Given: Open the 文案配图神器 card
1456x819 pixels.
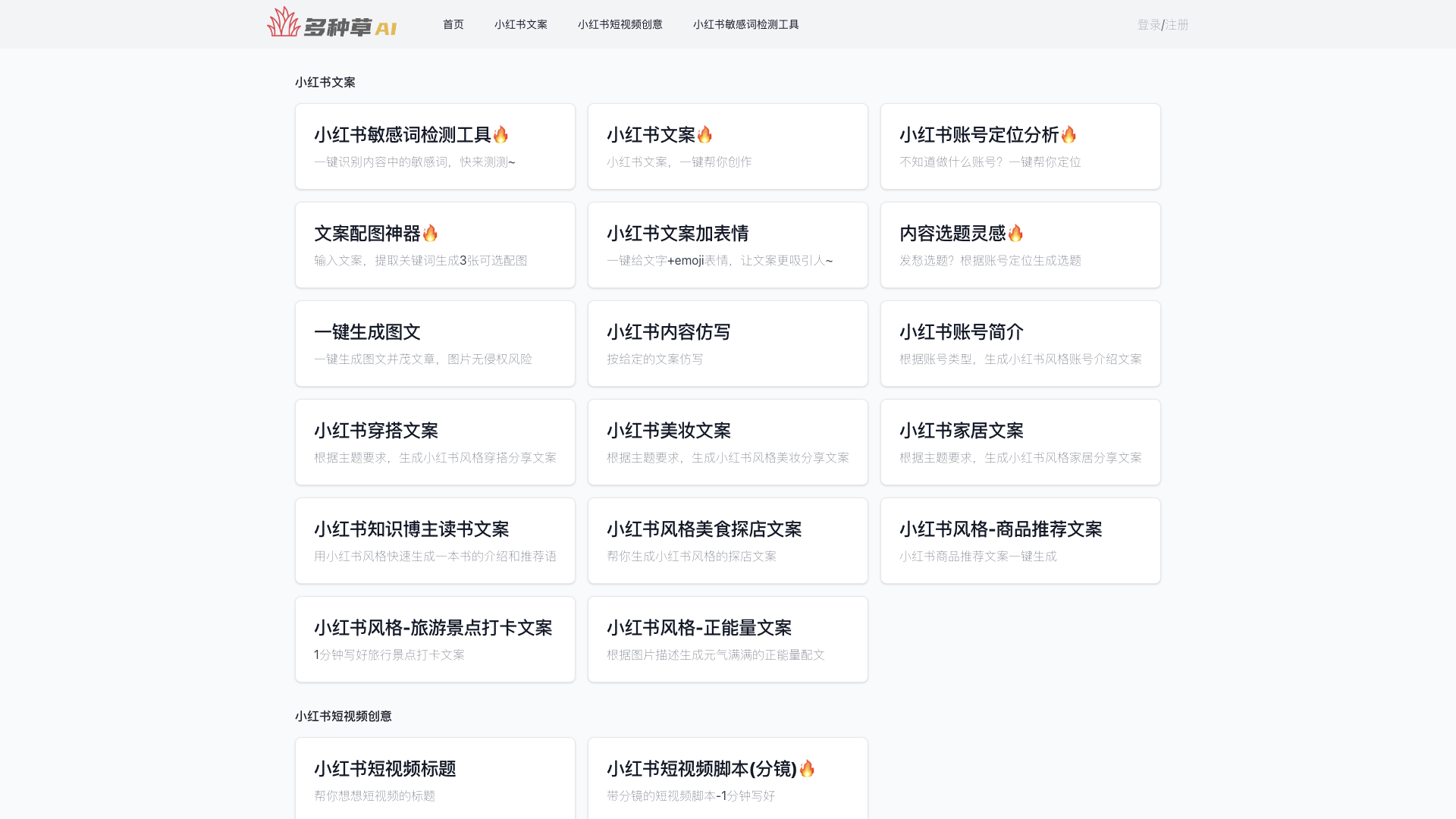Looking at the screenshot, I should point(435,245).
